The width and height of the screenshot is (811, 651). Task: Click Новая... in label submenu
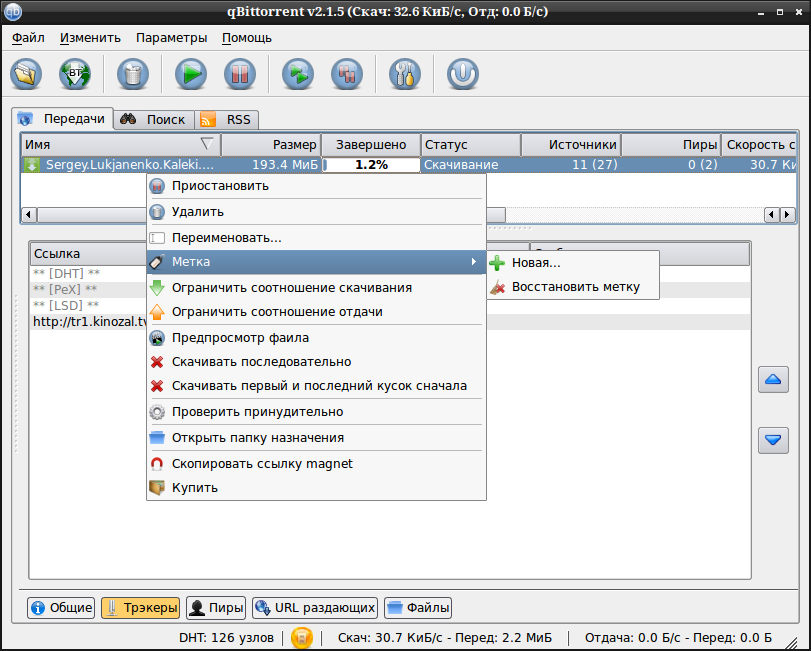tap(573, 263)
